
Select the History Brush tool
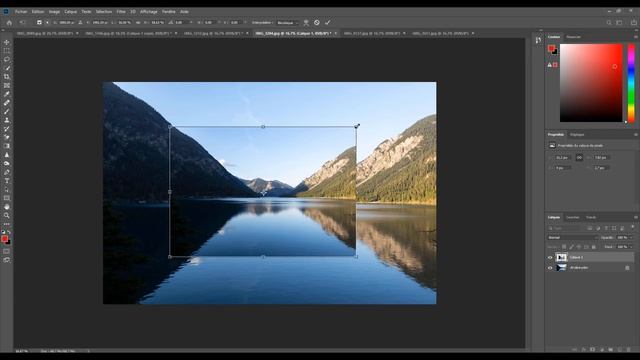[x=7, y=129]
